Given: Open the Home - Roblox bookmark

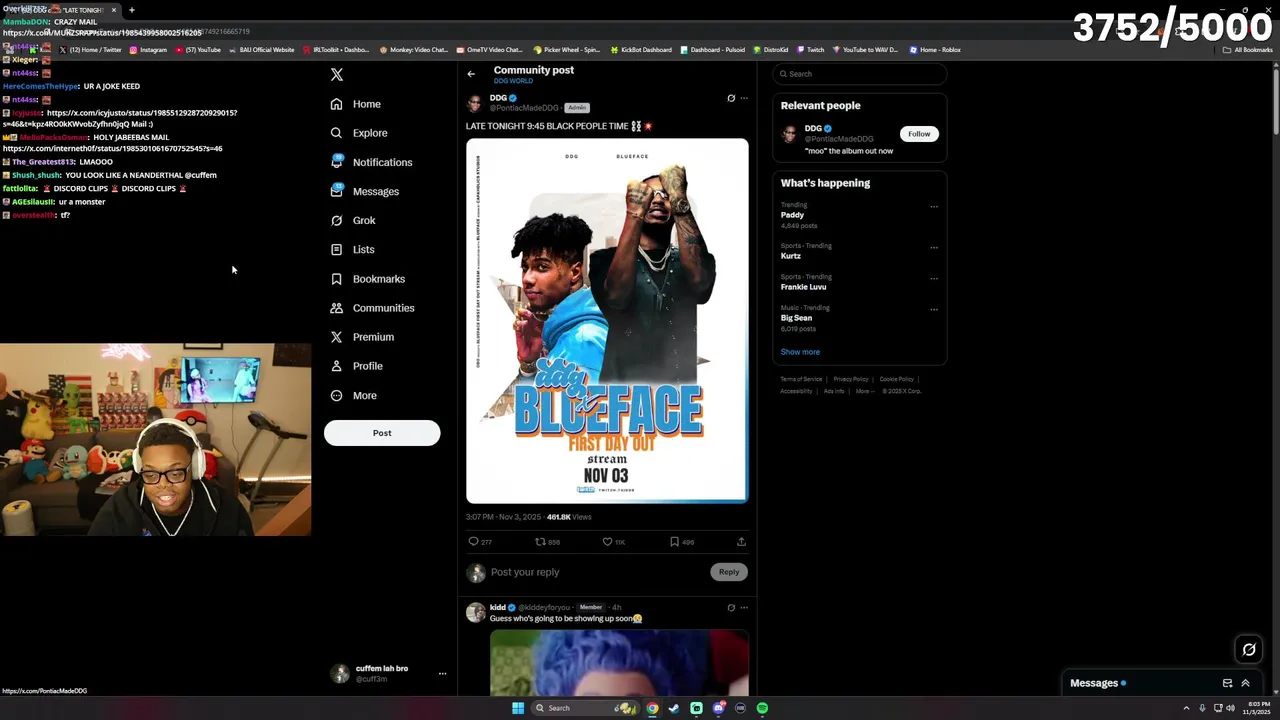Looking at the screenshot, I should pyautogui.click(x=934, y=50).
